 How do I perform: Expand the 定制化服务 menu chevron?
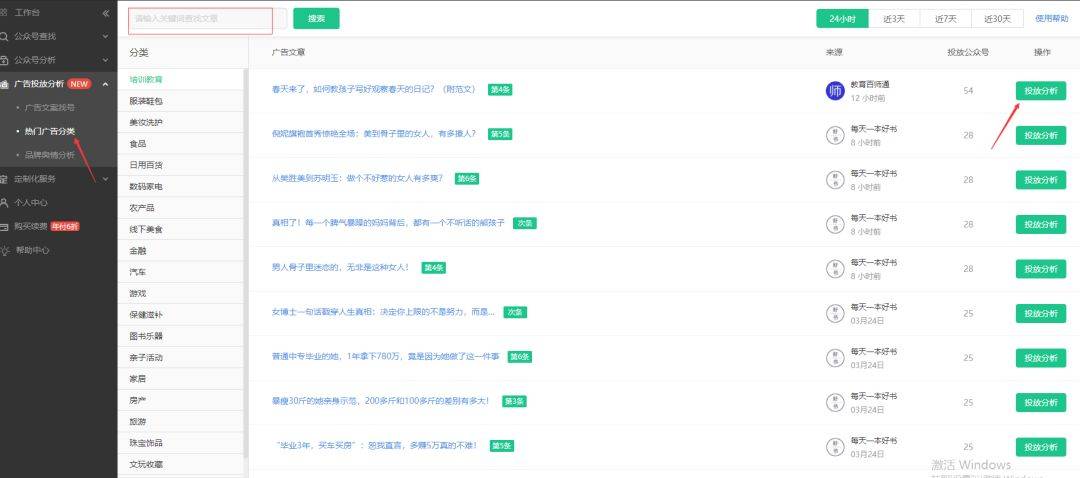105,179
